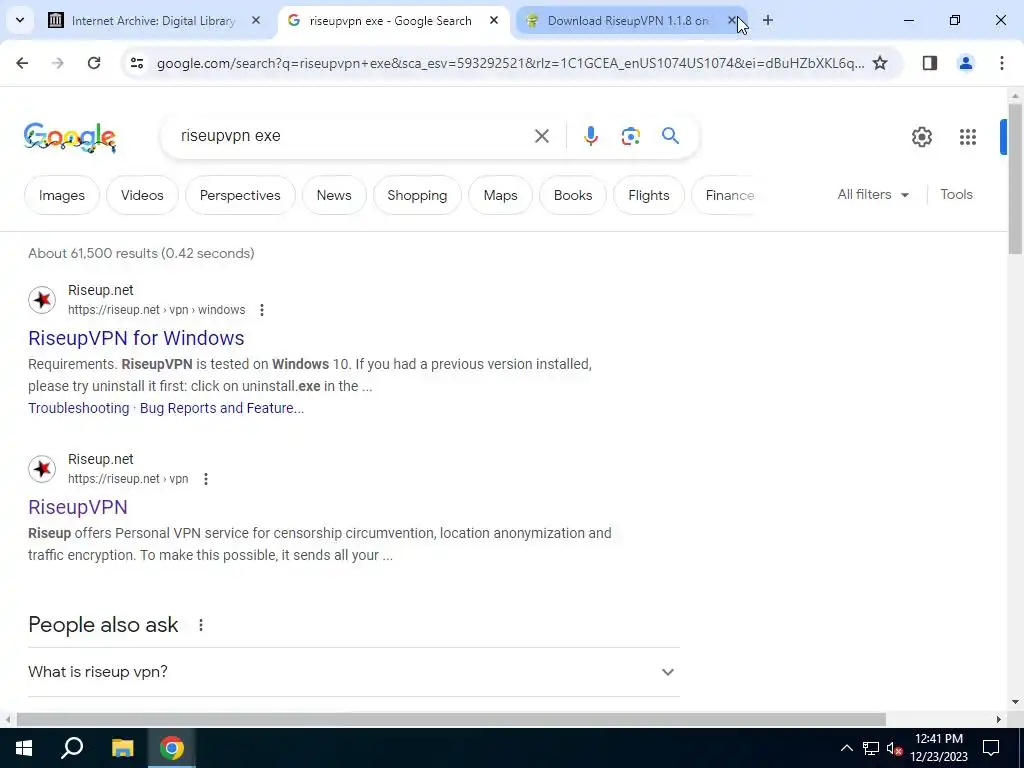Viewport: 1024px width, 768px height.
Task: Filter results by Flights
Action: coord(648,195)
